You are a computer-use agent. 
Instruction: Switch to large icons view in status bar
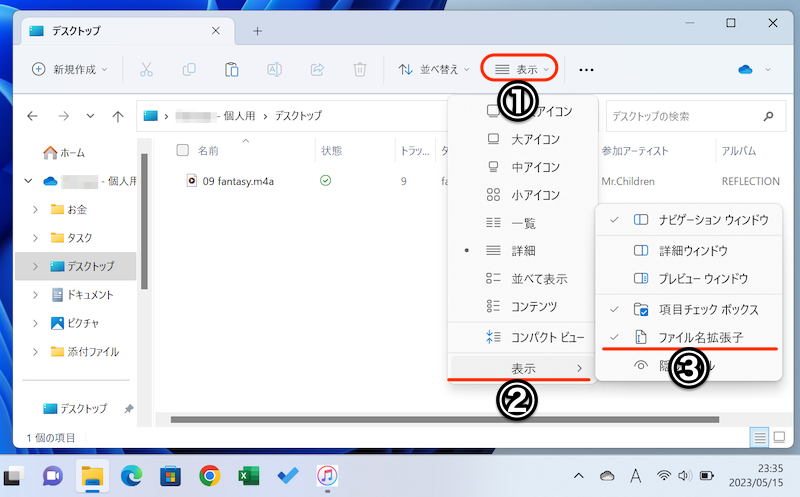(779, 437)
